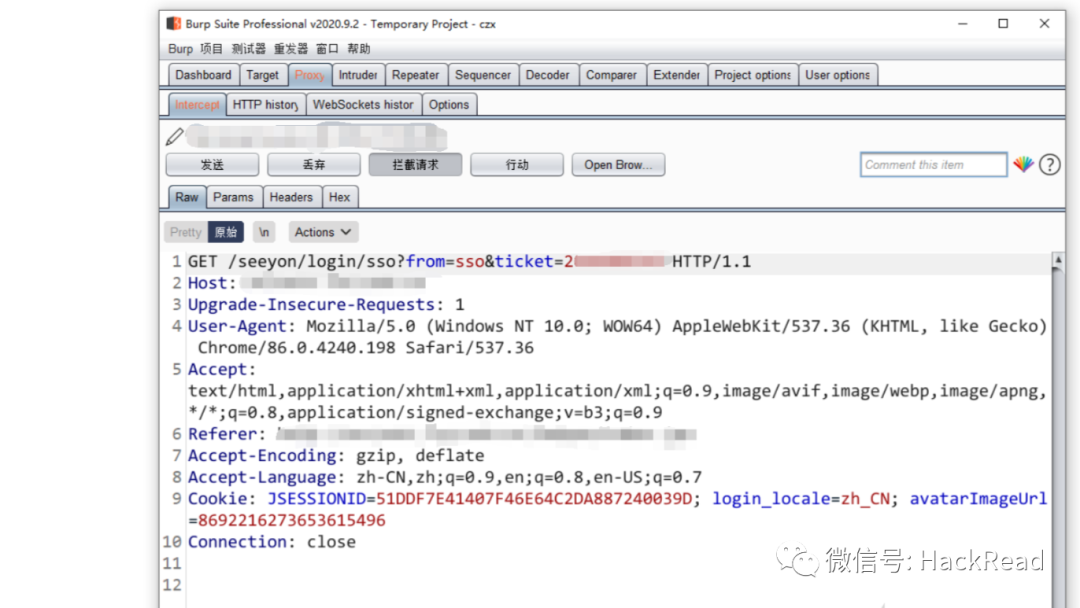The height and width of the screenshot is (608, 1080).
Task: Open the 项目 menu
Action: pos(211,49)
